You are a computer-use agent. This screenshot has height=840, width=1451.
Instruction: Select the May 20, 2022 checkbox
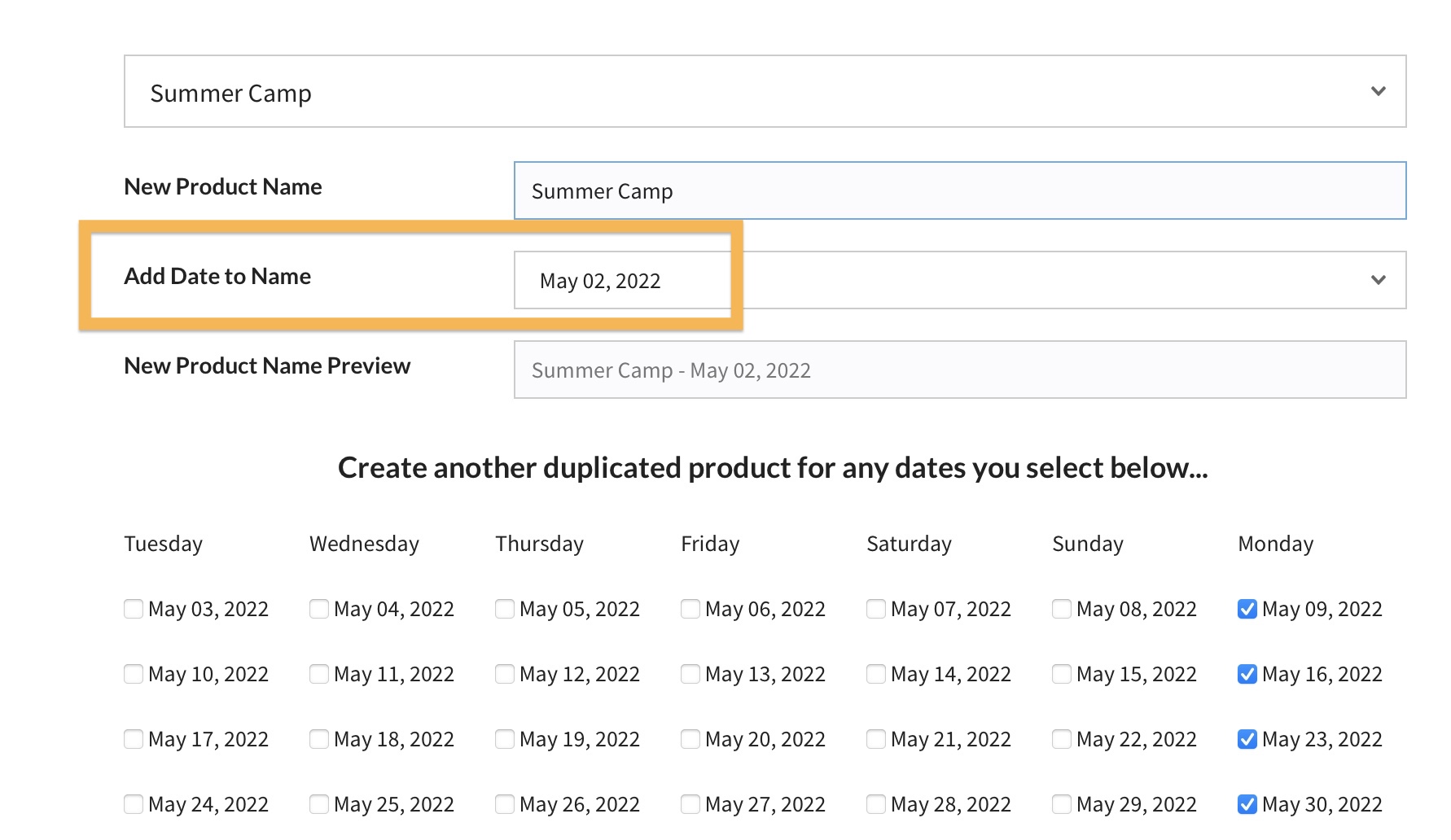tap(690, 739)
